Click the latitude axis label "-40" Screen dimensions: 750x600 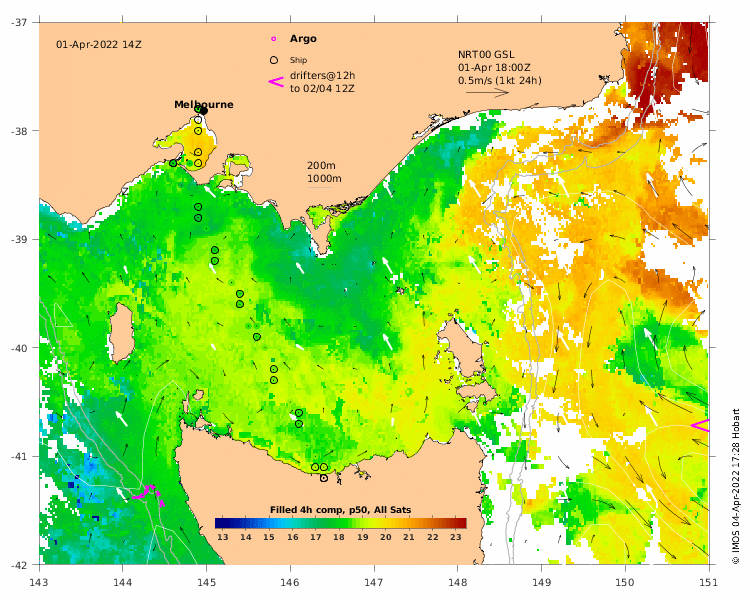pyautogui.click(x=20, y=348)
